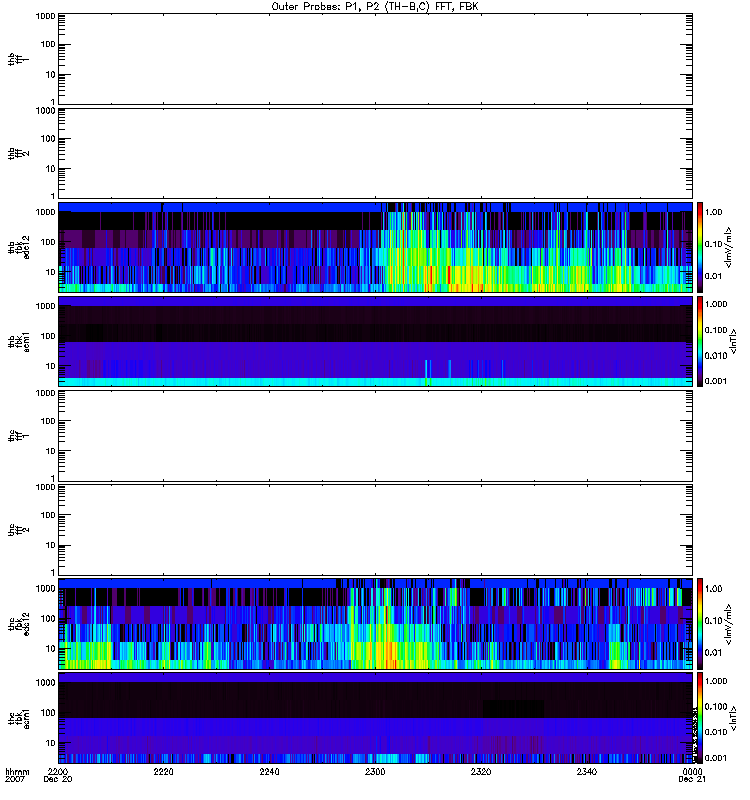The image size is (750, 800).
Task: Click the "hhmm 2007" axis caption
Action: click(17, 775)
